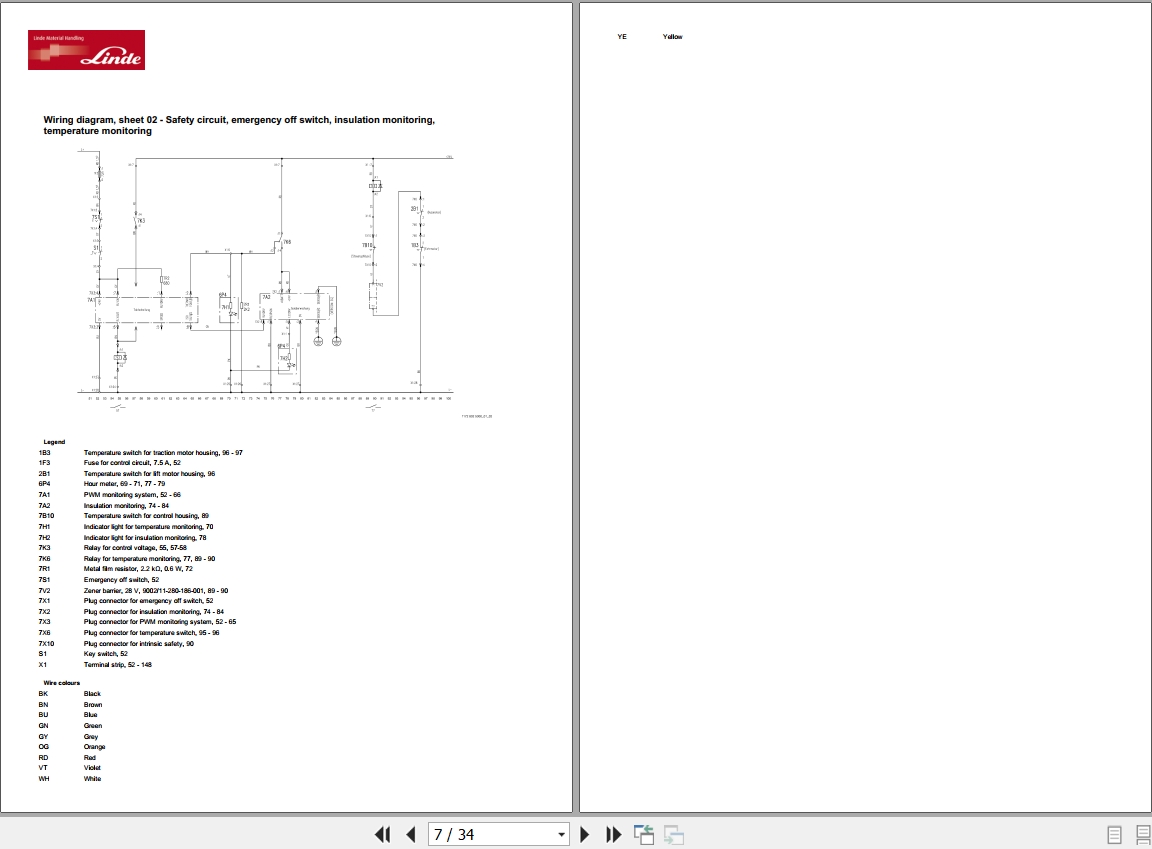This screenshot has height=849, width=1152.
Task: Switch to single page layout
Action: 1115,834
